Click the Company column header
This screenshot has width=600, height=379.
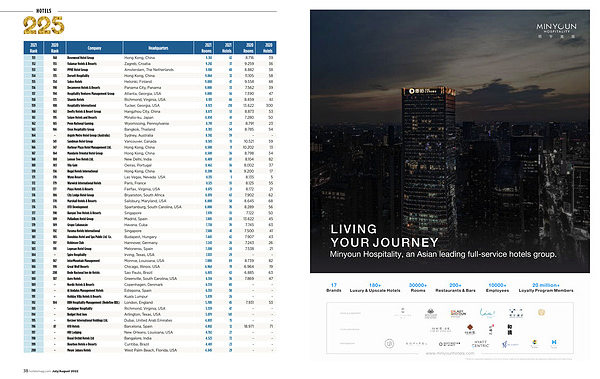click(x=95, y=48)
